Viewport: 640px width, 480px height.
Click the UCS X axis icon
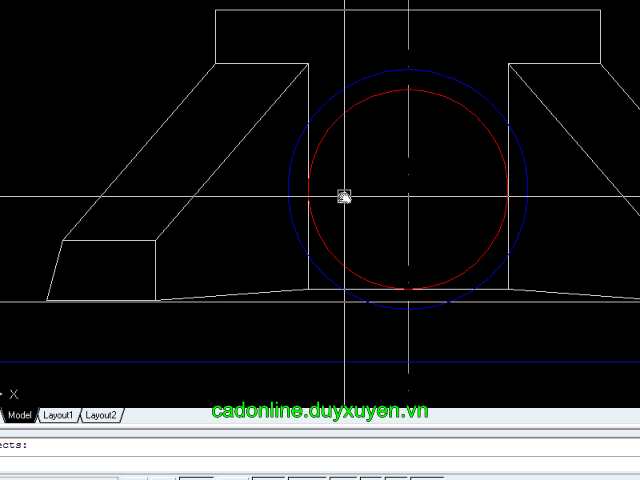14,394
